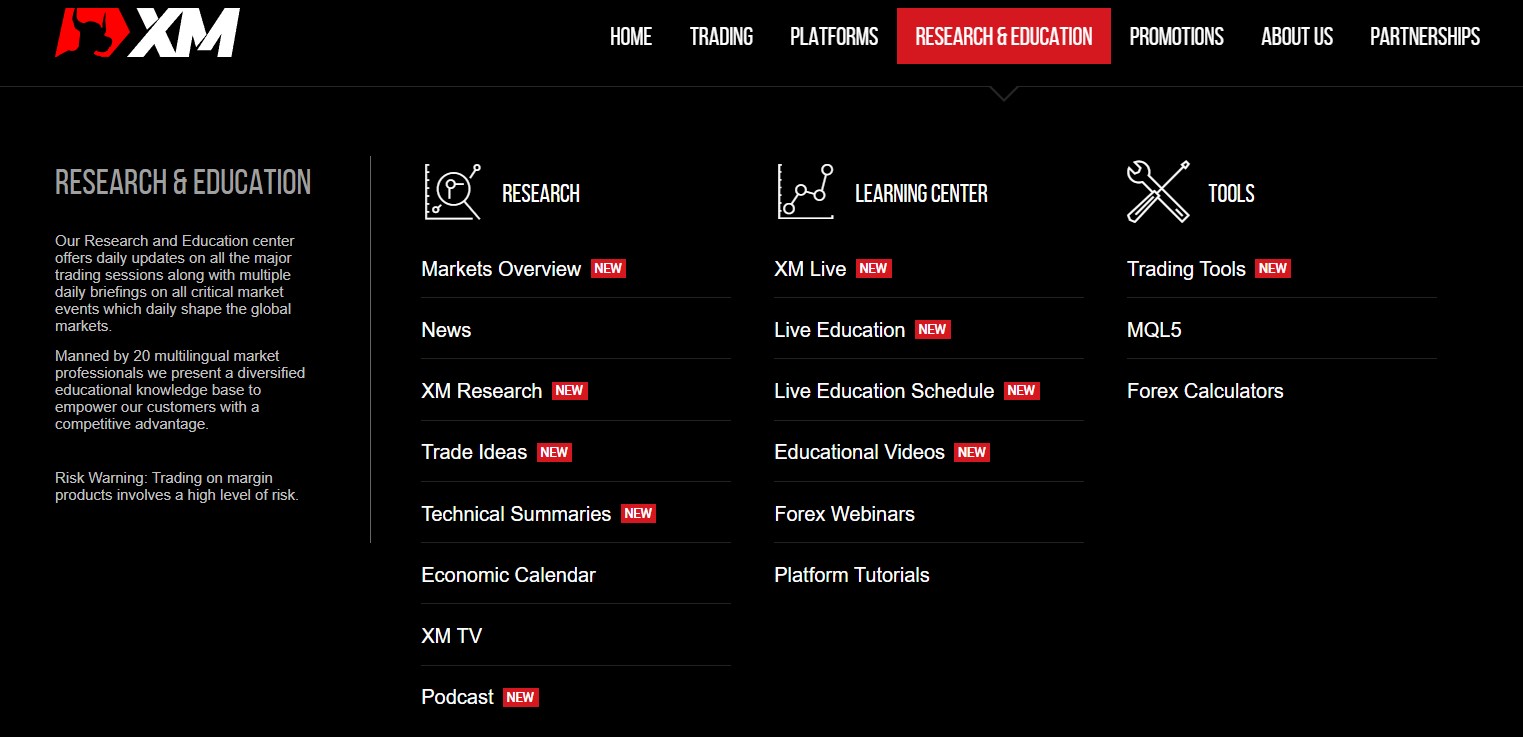Click the Tools wrench and screwdriver icon
Screen dimensions: 1523x737
point(1158,192)
